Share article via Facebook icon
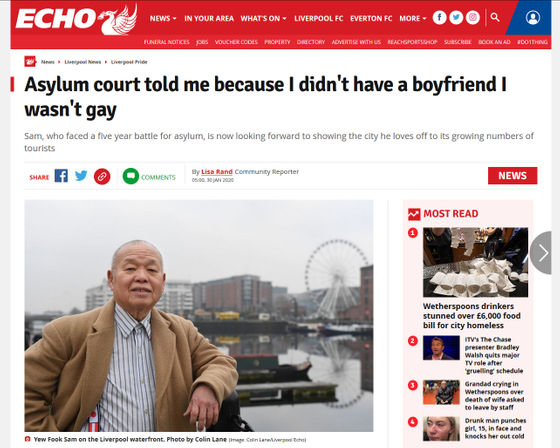This screenshot has width=560, height=448. pyautogui.click(x=61, y=176)
